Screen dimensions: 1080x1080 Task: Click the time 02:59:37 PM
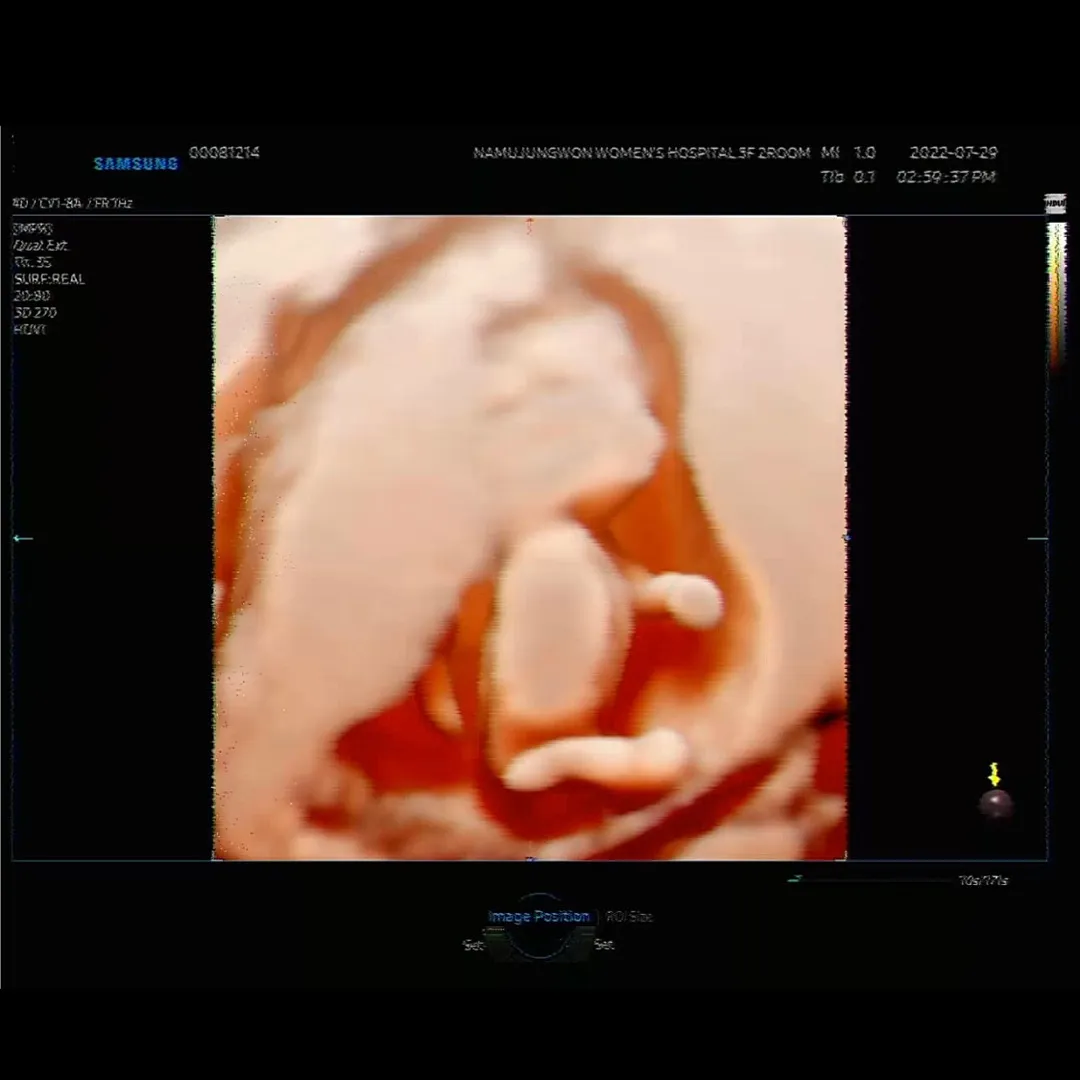[946, 177]
